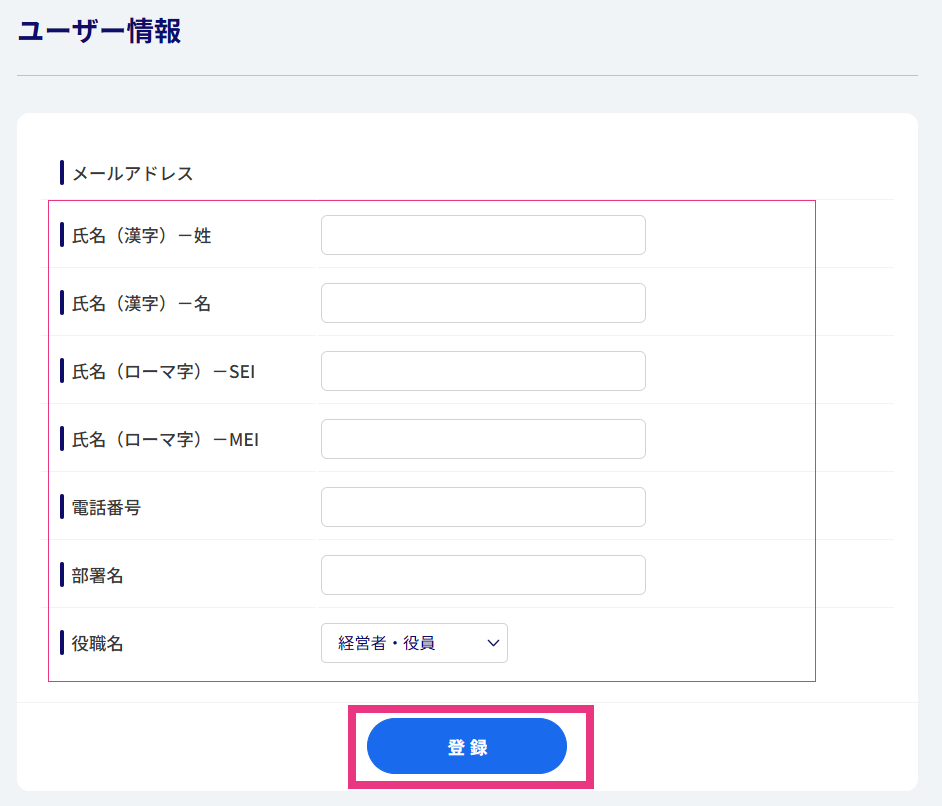Focus the 氏名(漢字)-名 text box

tap(483, 303)
